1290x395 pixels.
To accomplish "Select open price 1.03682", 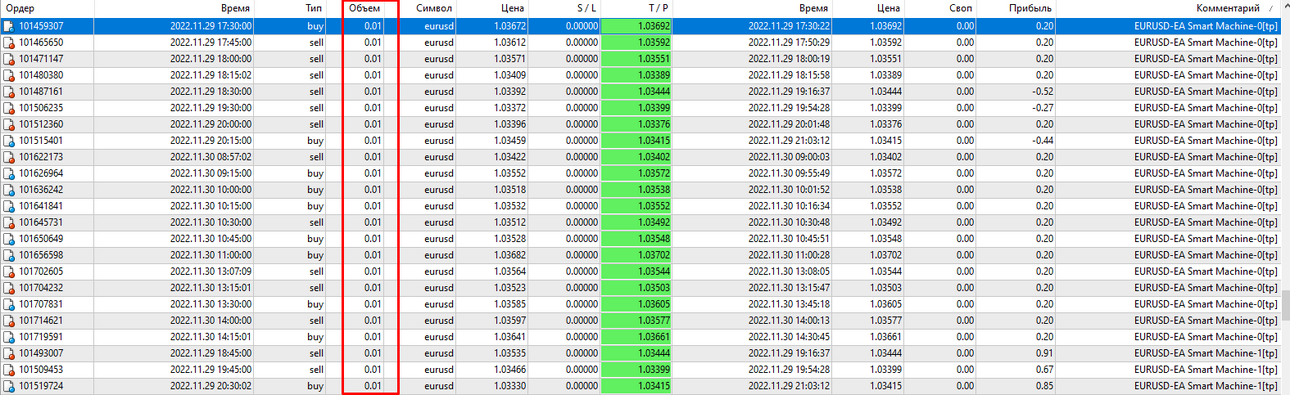I will [510, 255].
